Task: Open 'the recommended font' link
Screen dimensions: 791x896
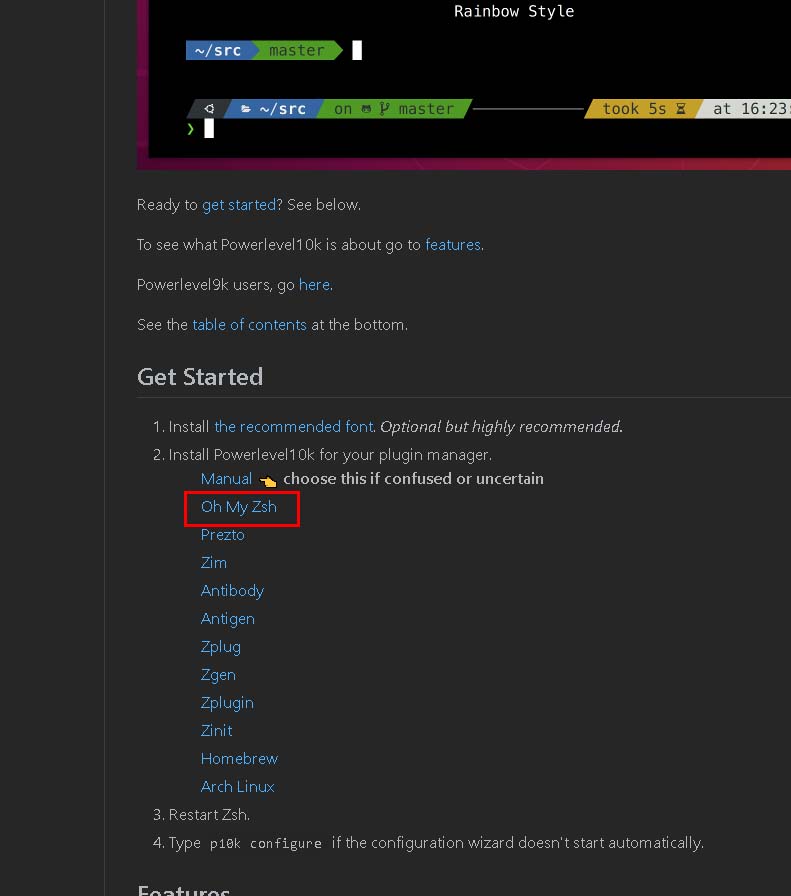Action: (294, 426)
